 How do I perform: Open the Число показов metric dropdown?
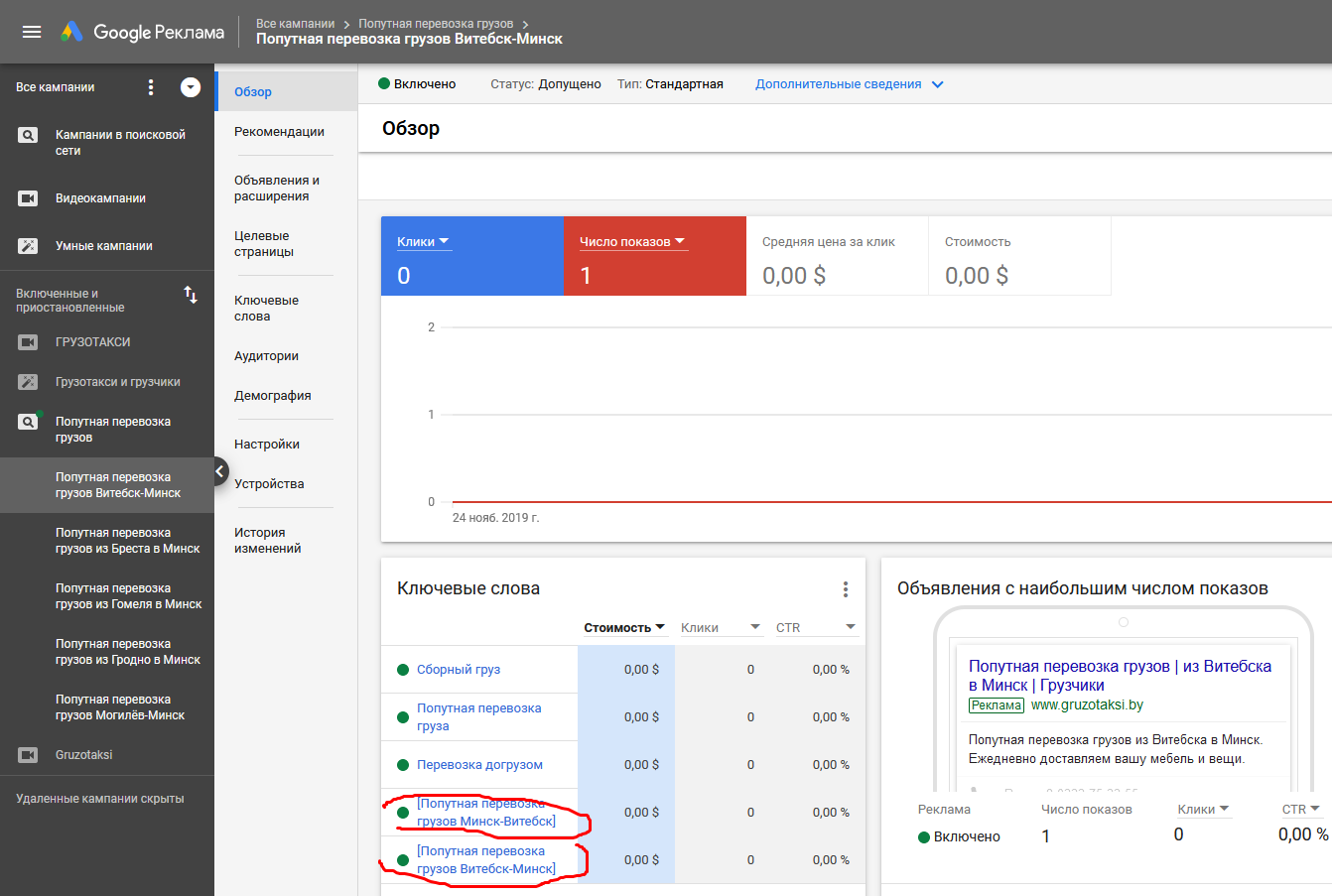632,241
